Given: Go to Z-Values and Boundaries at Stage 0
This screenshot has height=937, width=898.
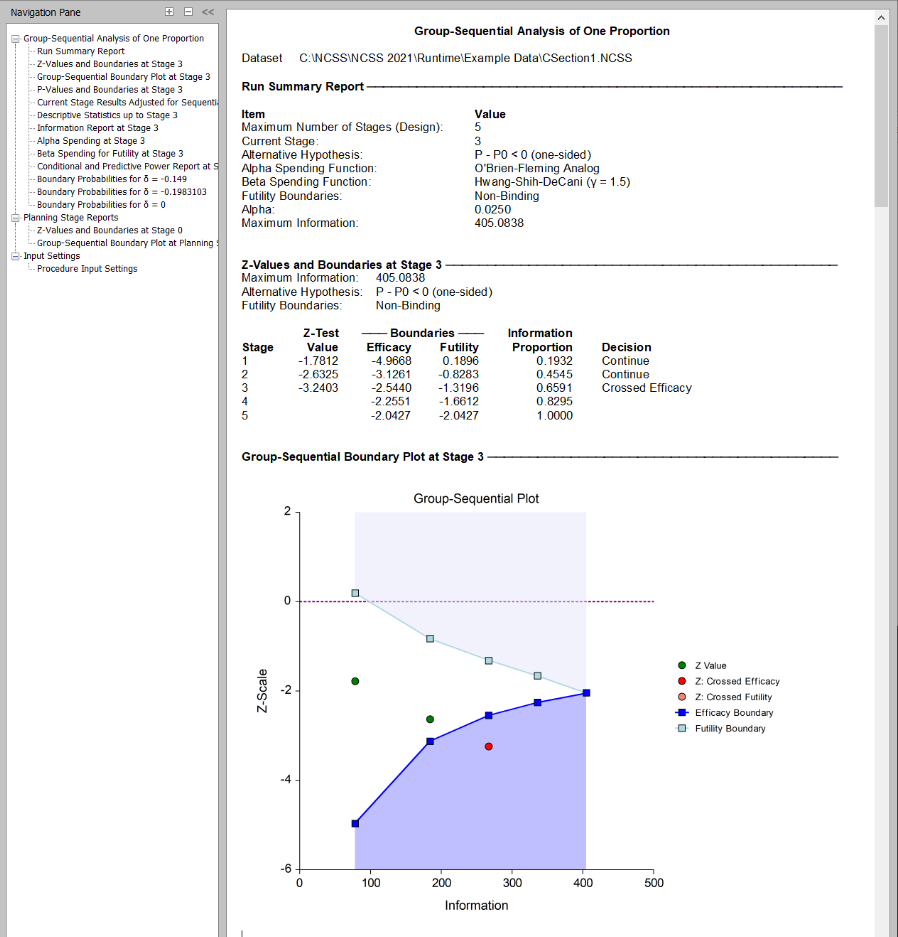Looking at the screenshot, I should [109, 231].
